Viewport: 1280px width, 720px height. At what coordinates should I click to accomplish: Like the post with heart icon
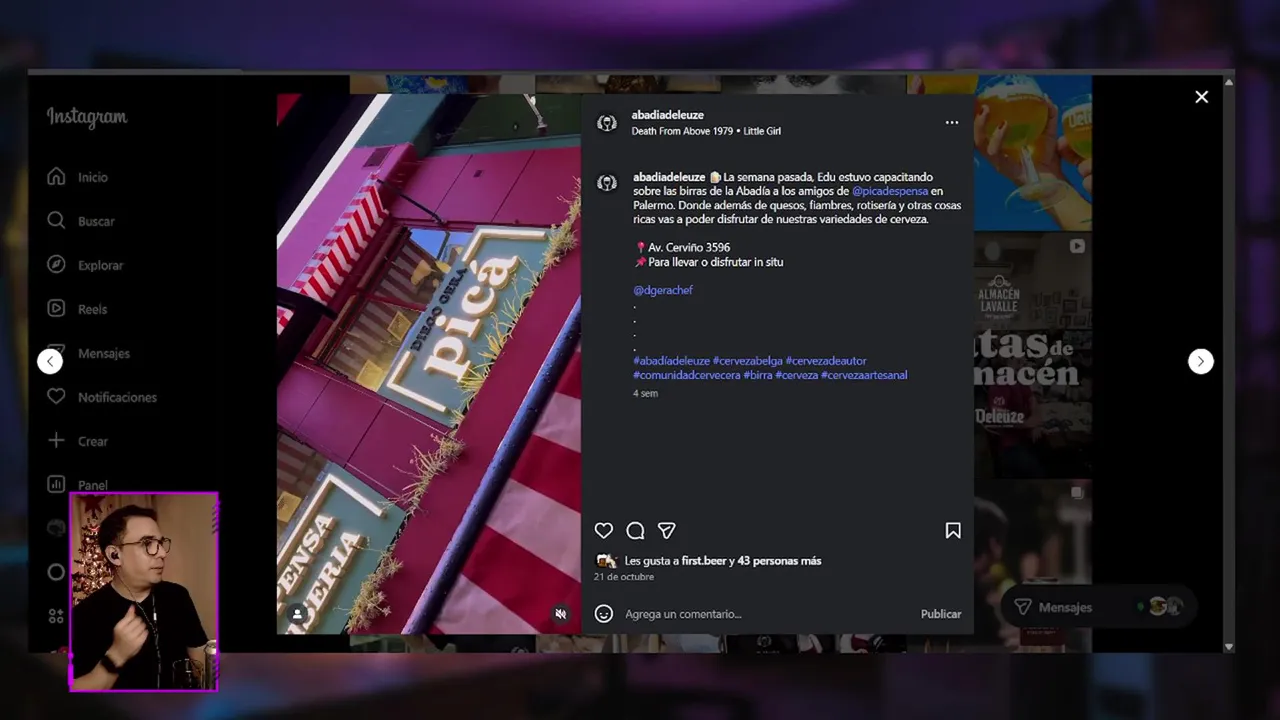(604, 531)
